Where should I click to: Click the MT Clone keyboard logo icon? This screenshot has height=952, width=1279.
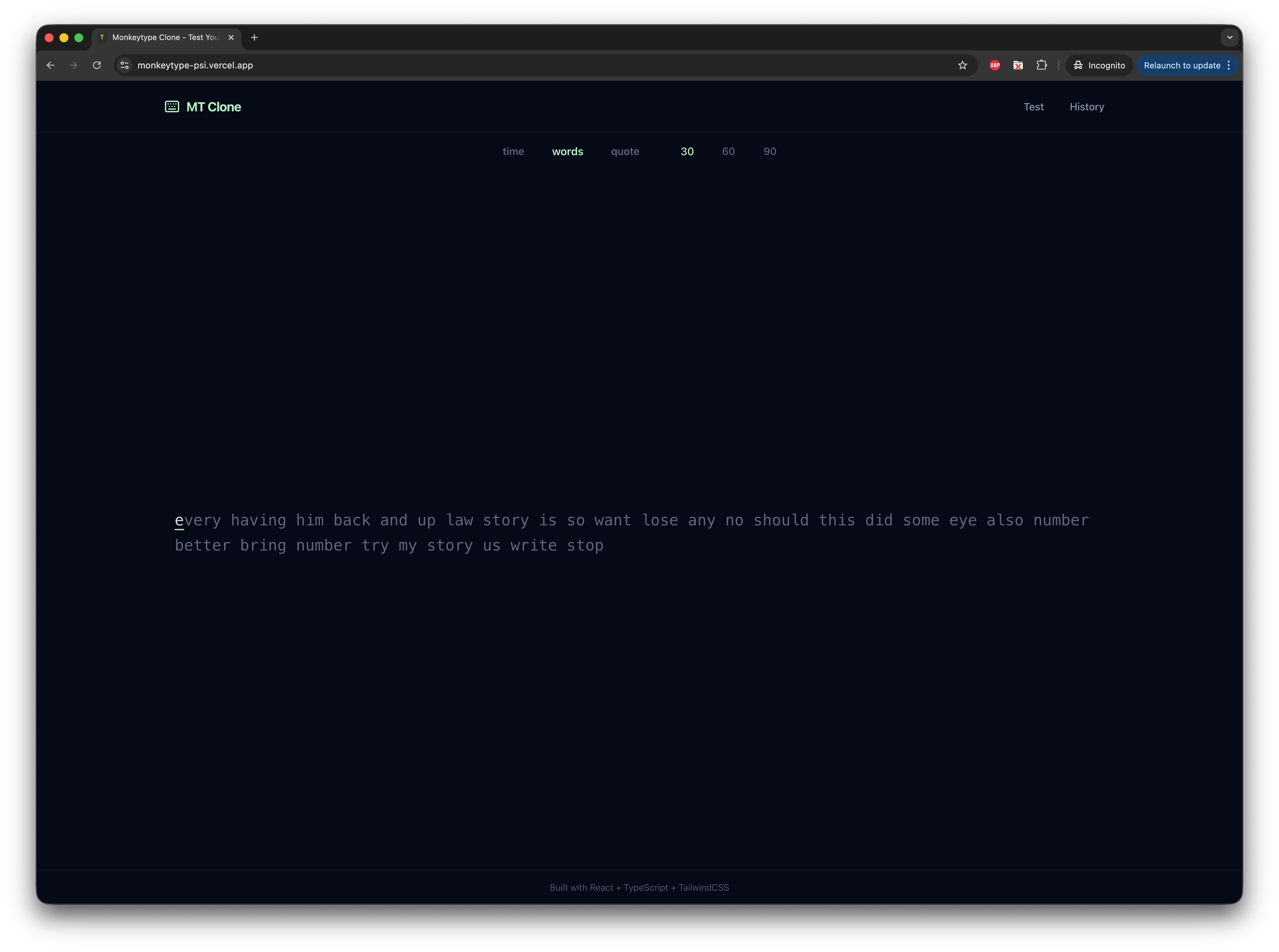(x=172, y=106)
